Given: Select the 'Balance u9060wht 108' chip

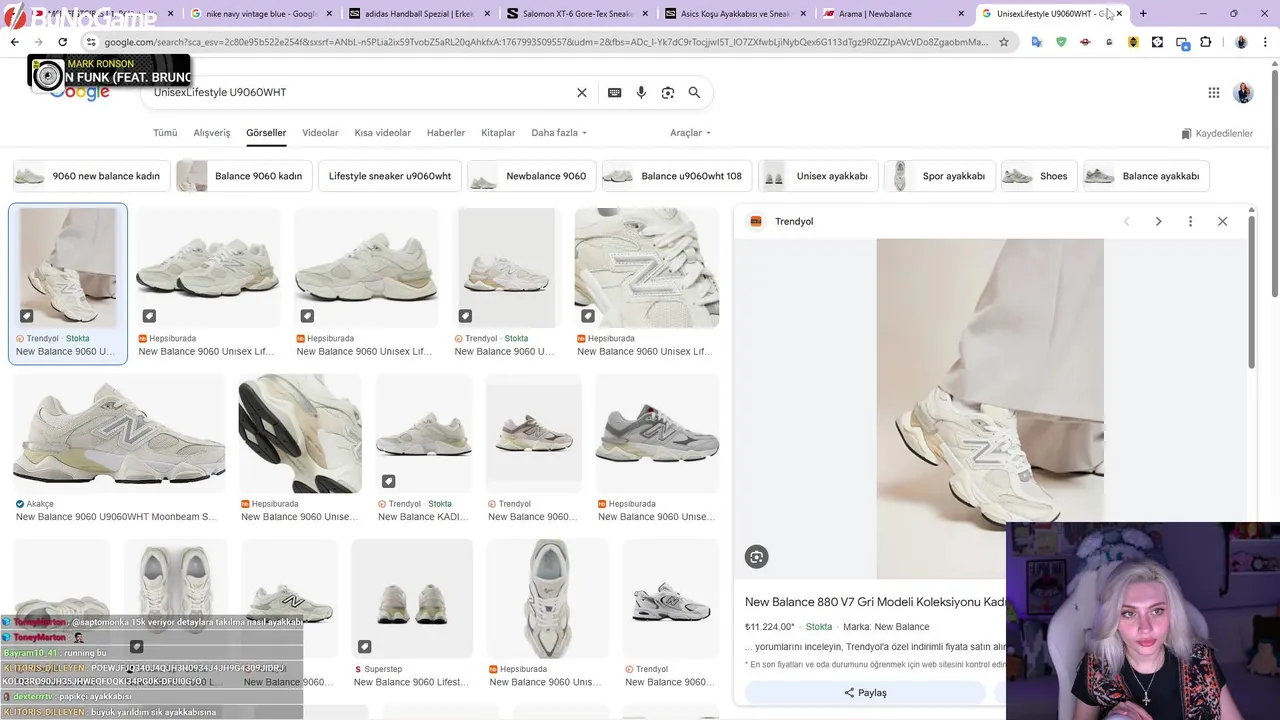Looking at the screenshot, I should pos(677,176).
